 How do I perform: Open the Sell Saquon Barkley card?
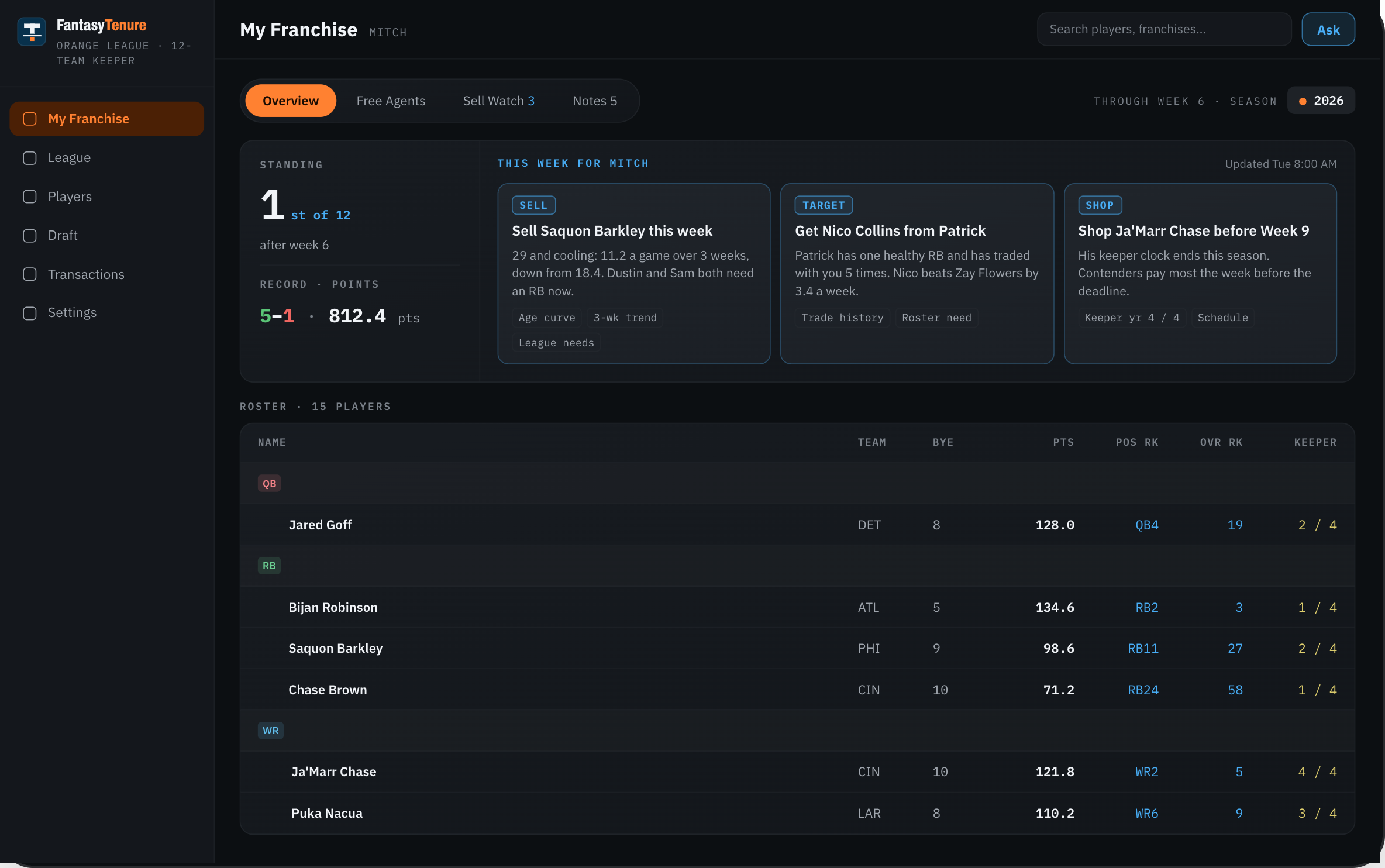tap(634, 274)
